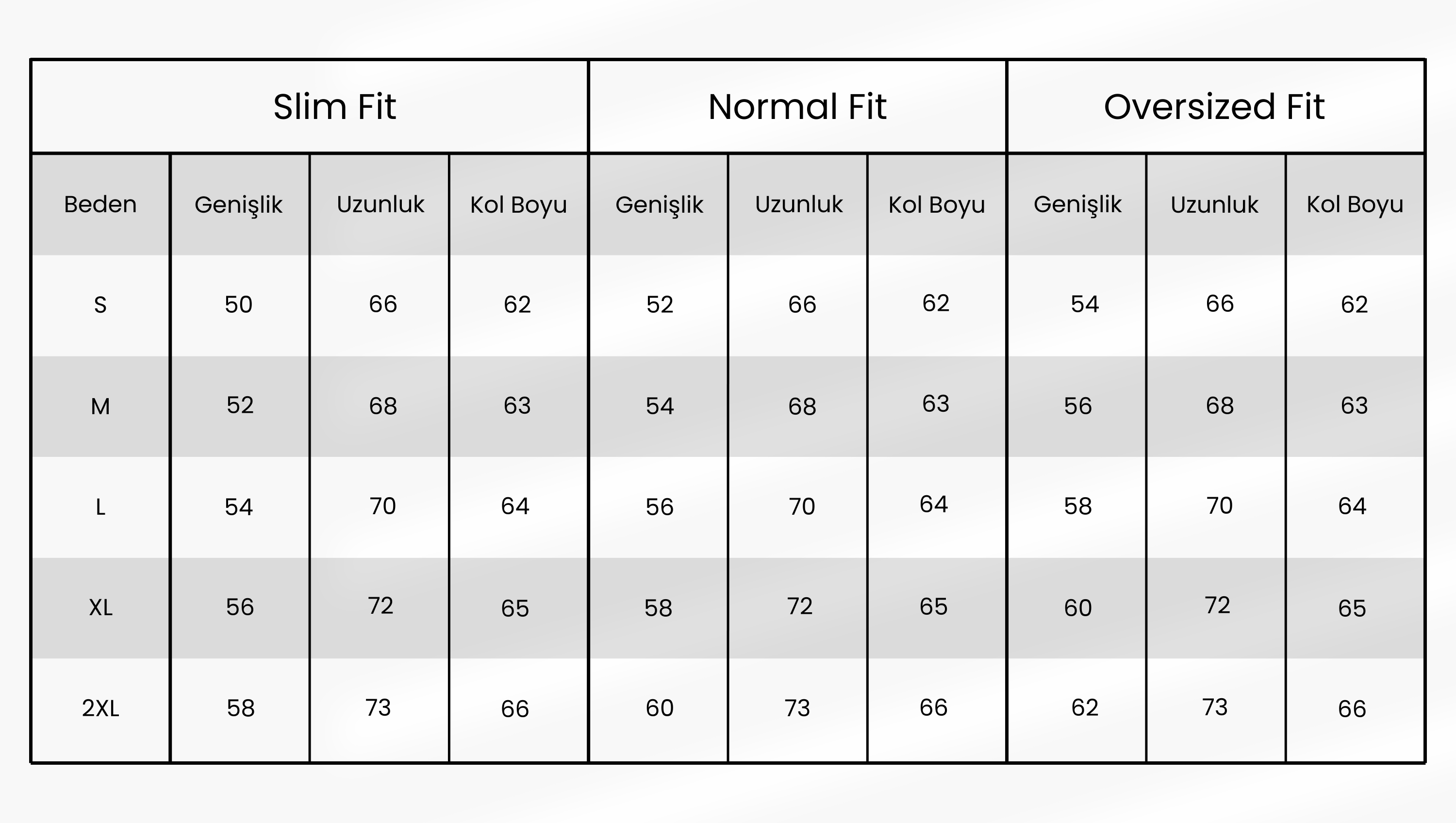This screenshot has width=1456, height=823.
Task: Click Oversized Fit Uzunluk value for size M
Action: tap(1219, 405)
